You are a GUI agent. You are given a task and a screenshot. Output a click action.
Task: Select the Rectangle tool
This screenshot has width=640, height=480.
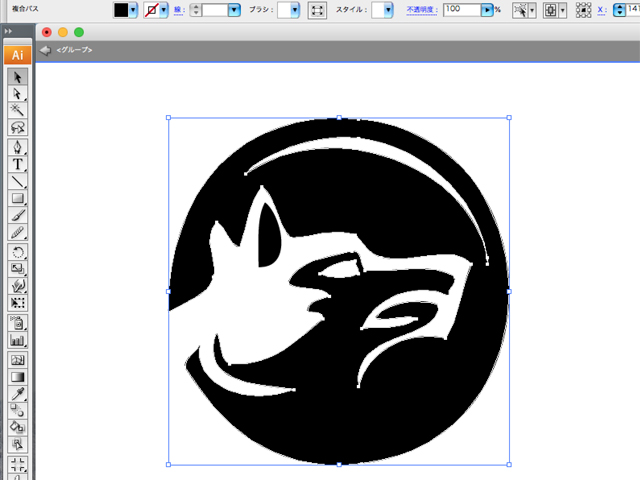pos(17,198)
